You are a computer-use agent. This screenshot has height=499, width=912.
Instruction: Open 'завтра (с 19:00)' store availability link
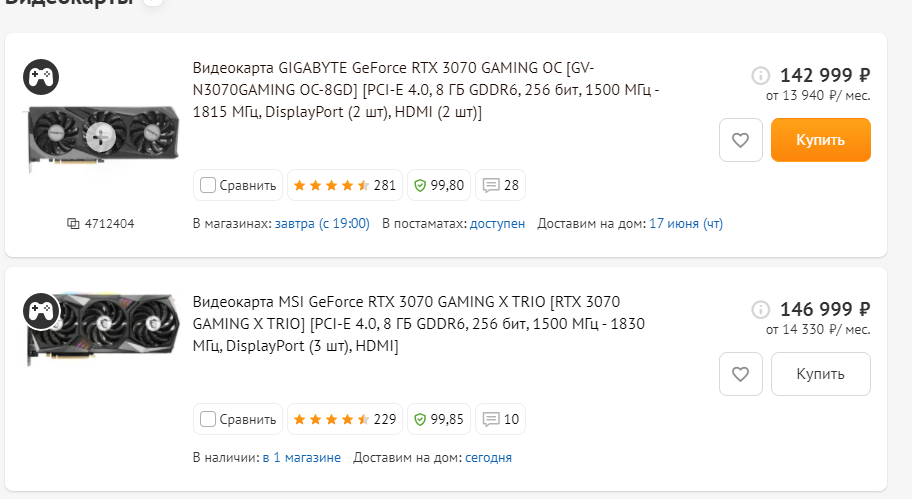tap(322, 223)
